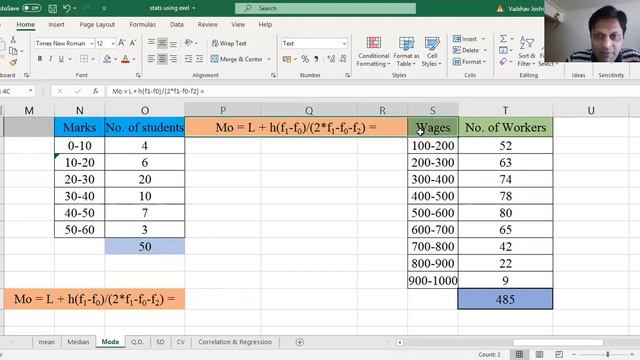640x360 pixels.
Task: Click the Undo arrow icon
Action: click(x=67, y=8)
